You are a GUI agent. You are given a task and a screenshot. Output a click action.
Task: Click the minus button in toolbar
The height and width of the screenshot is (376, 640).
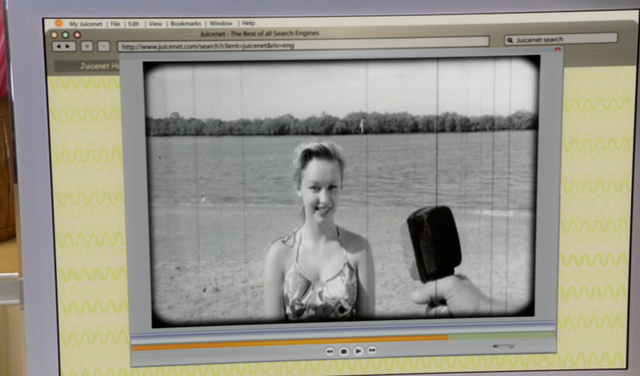click(104, 47)
